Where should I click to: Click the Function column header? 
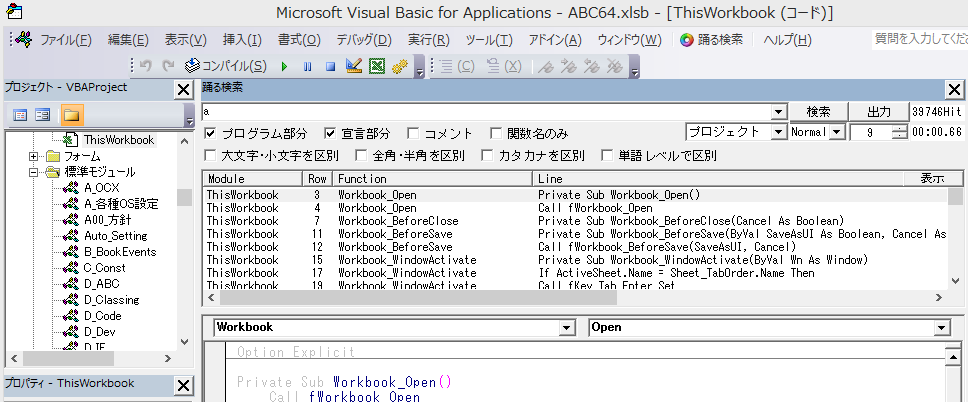click(x=432, y=179)
